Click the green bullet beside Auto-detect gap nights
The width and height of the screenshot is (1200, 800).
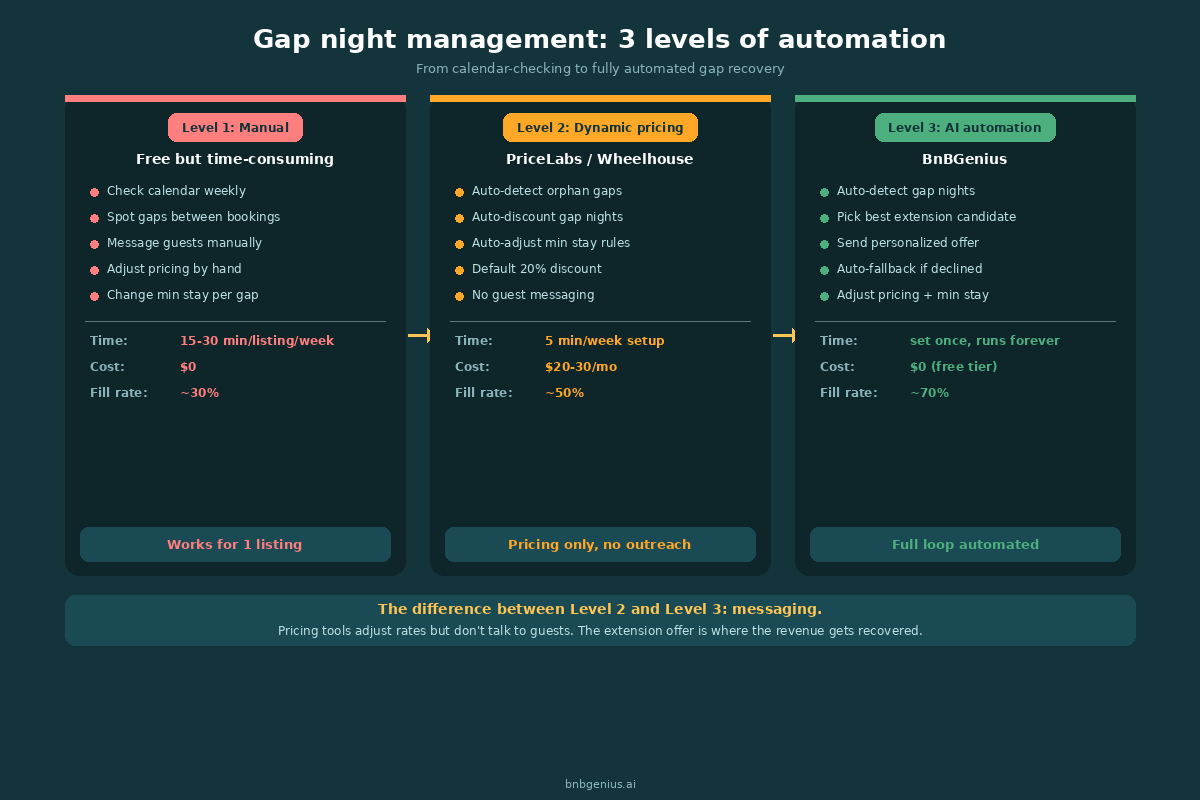pos(824,192)
